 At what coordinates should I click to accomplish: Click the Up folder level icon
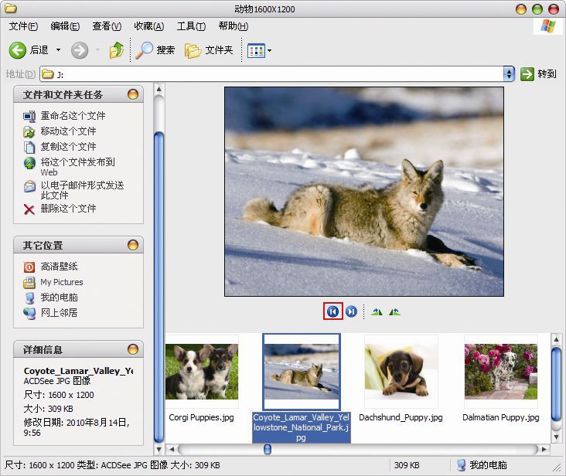pyautogui.click(x=117, y=50)
